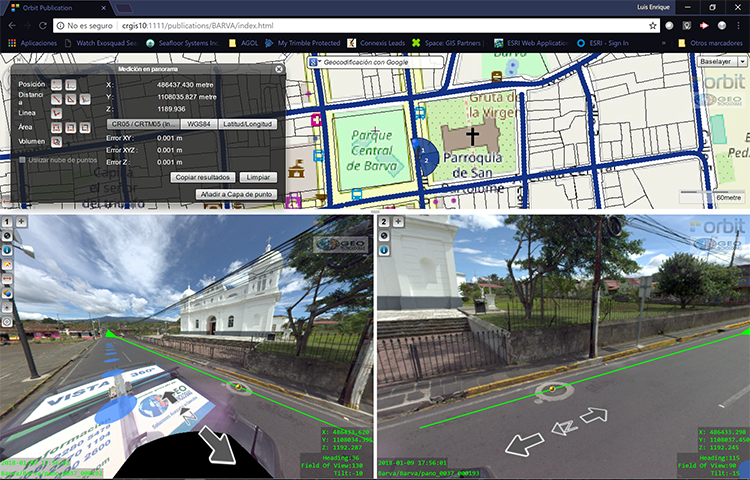Open info icon in panorama 1 sidebar

(7, 250)
